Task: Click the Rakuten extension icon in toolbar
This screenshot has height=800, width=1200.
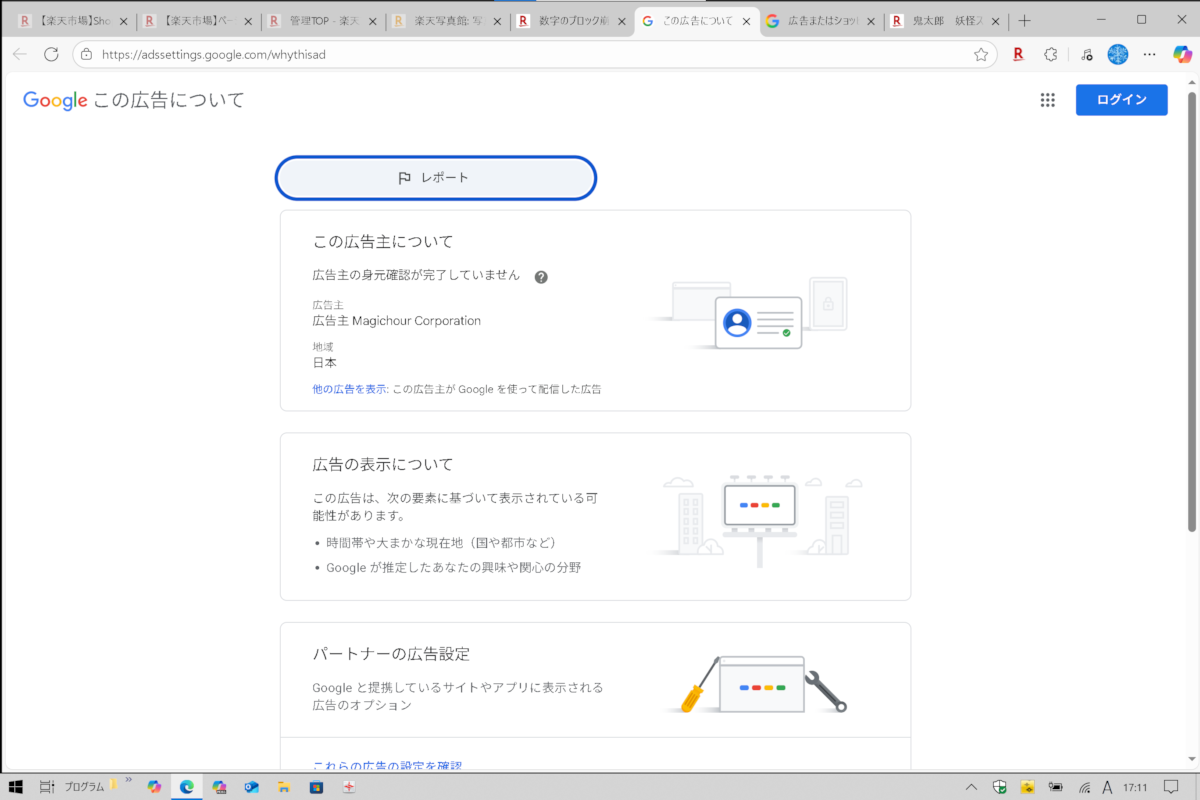Action: click(1018, 55)
